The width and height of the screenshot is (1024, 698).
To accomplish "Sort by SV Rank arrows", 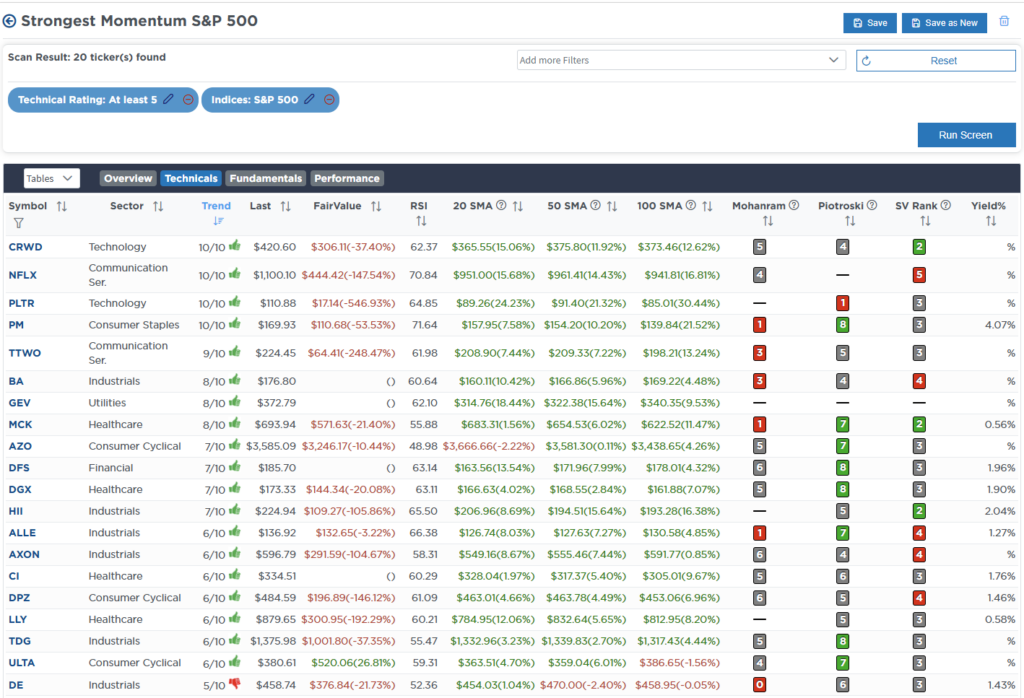I will click(x=925, y=221).
